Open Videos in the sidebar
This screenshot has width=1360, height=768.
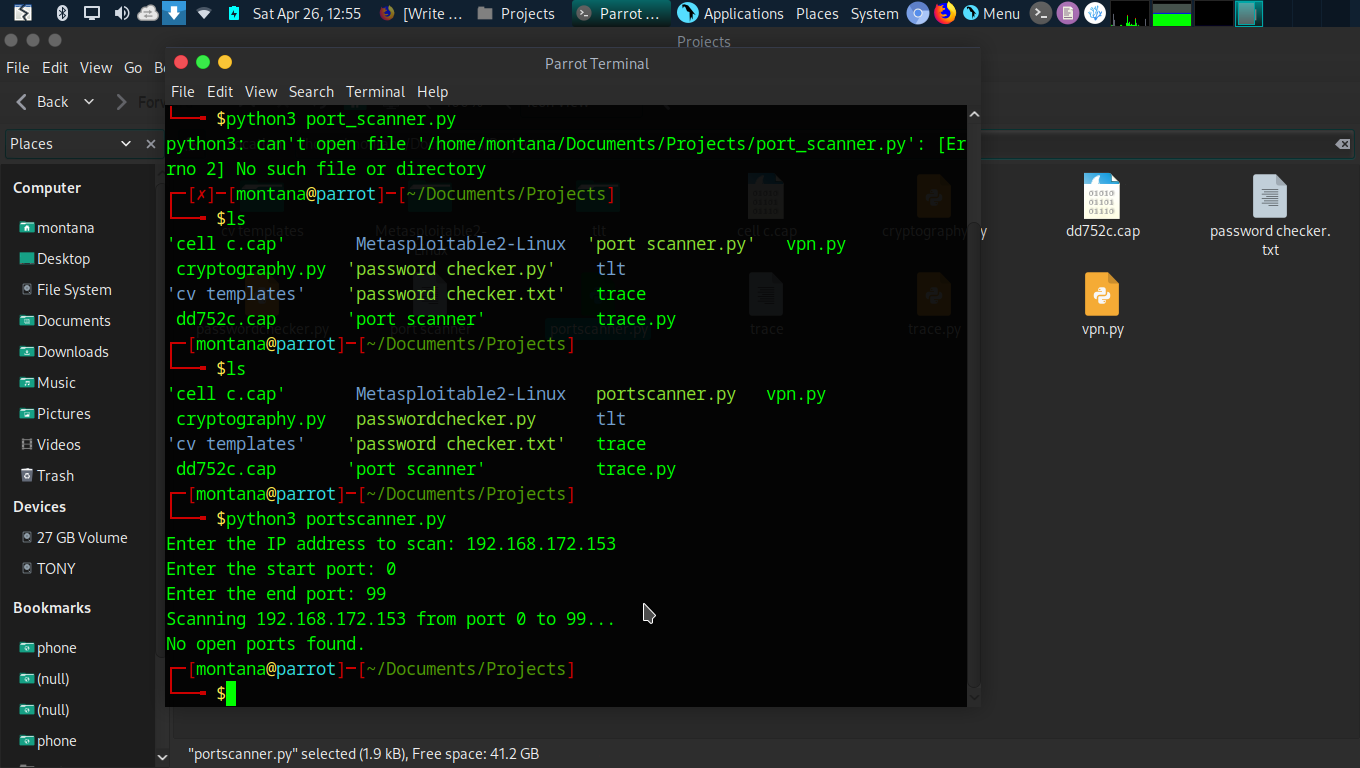pyautogui.click(x=50, y=444)
